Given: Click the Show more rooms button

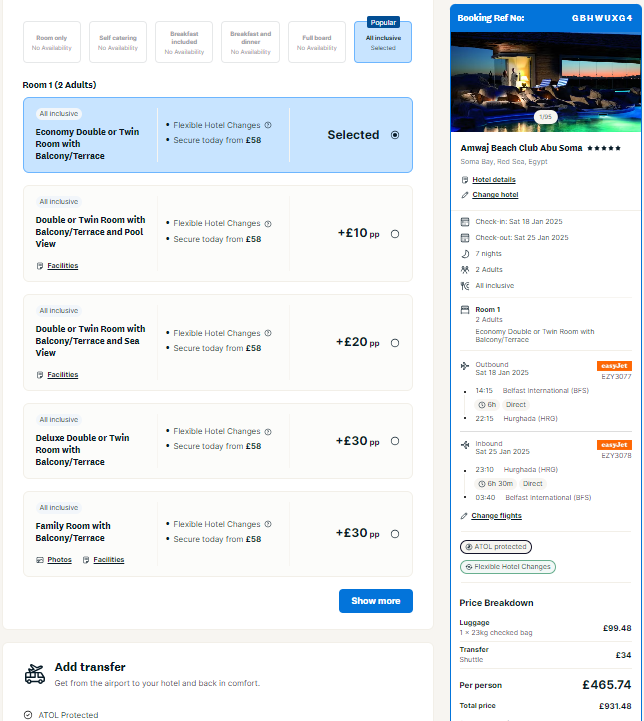Looking at the screenshot, I should [x=376, y=601].
